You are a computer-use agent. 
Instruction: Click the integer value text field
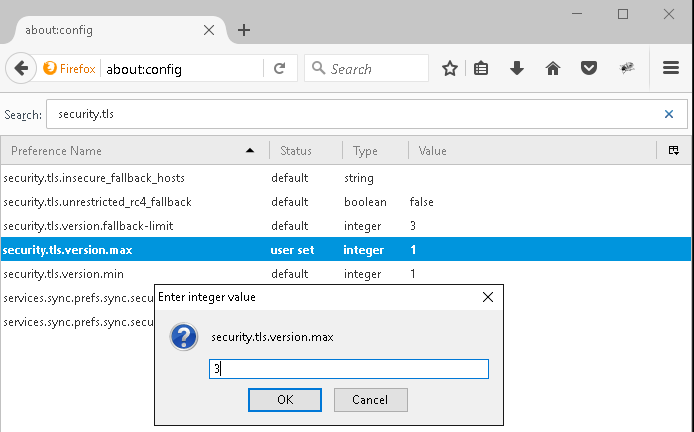pos(348,369)
